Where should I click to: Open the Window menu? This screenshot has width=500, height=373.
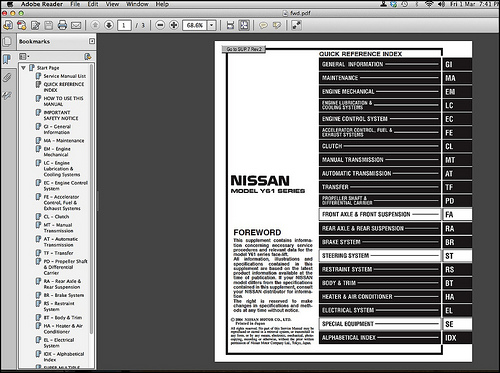(137, 4)
